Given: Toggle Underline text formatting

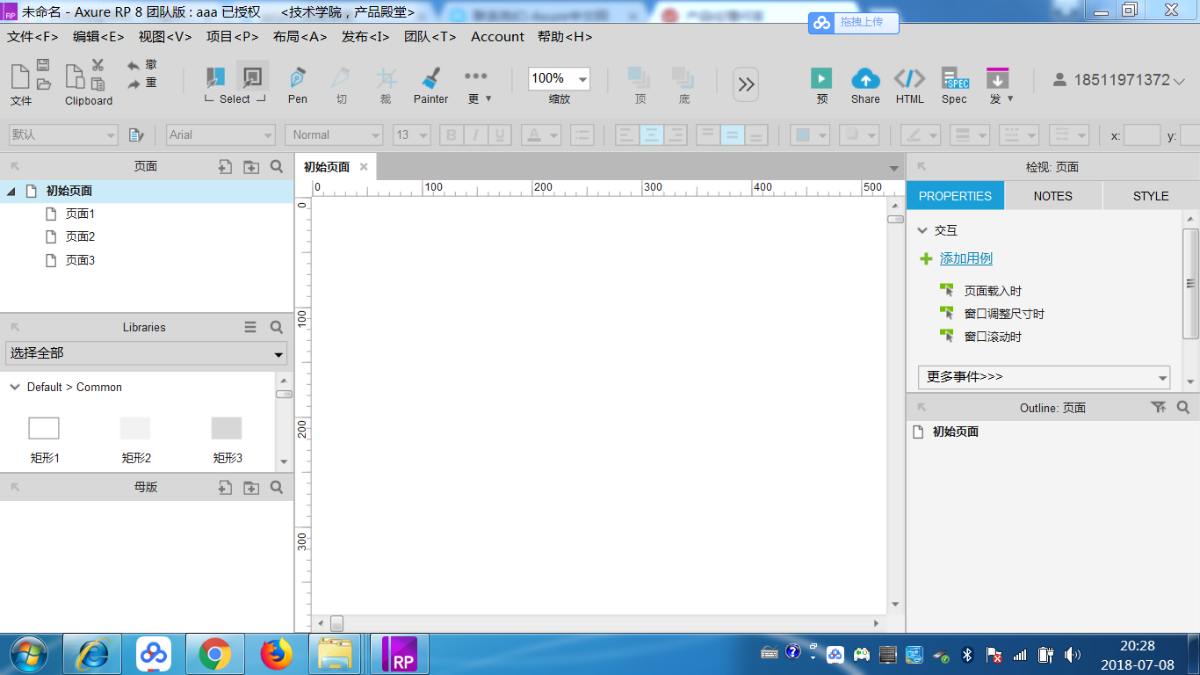Looking at the screenshot, I should click(500, 135).
